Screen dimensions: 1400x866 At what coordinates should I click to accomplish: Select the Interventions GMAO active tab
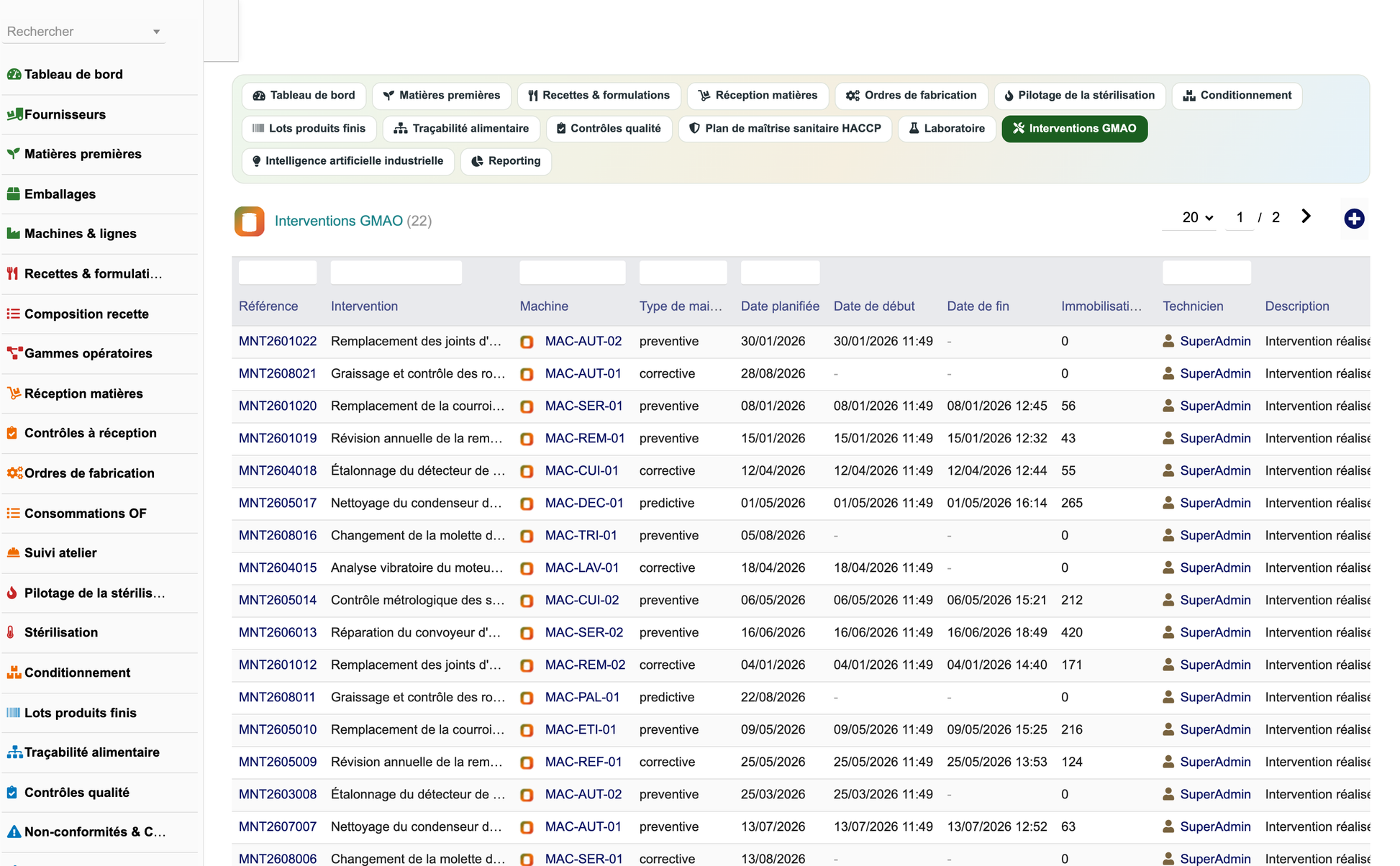point(1074,129)
